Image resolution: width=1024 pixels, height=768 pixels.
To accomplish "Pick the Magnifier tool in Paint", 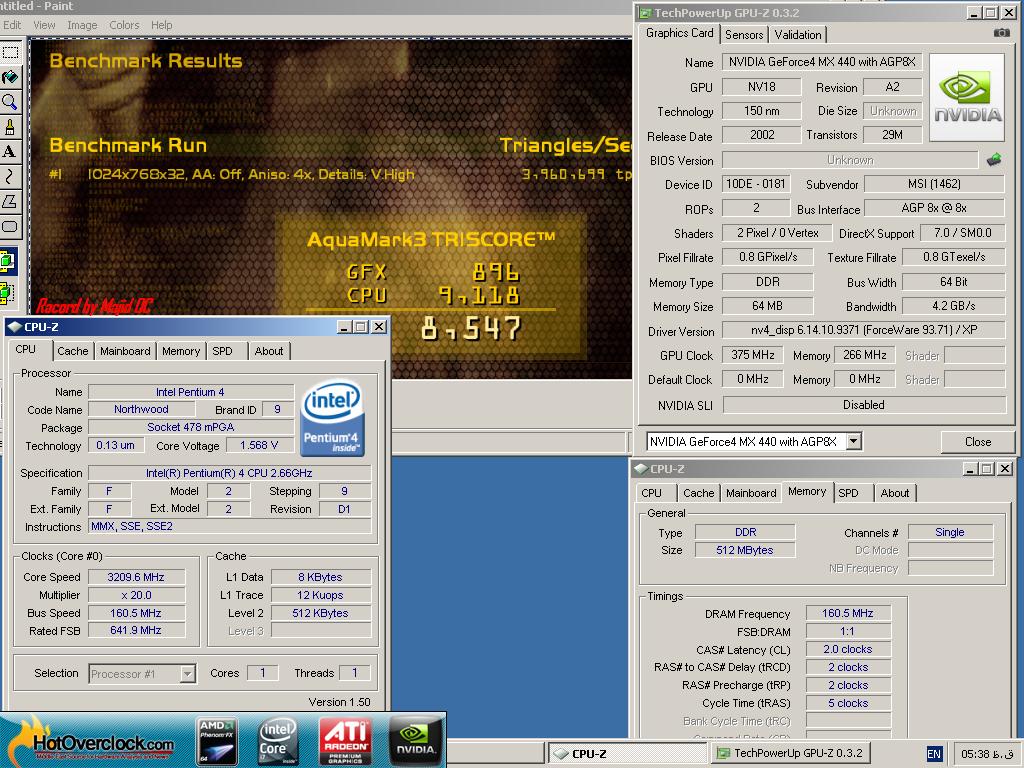I will coord(10,102).
